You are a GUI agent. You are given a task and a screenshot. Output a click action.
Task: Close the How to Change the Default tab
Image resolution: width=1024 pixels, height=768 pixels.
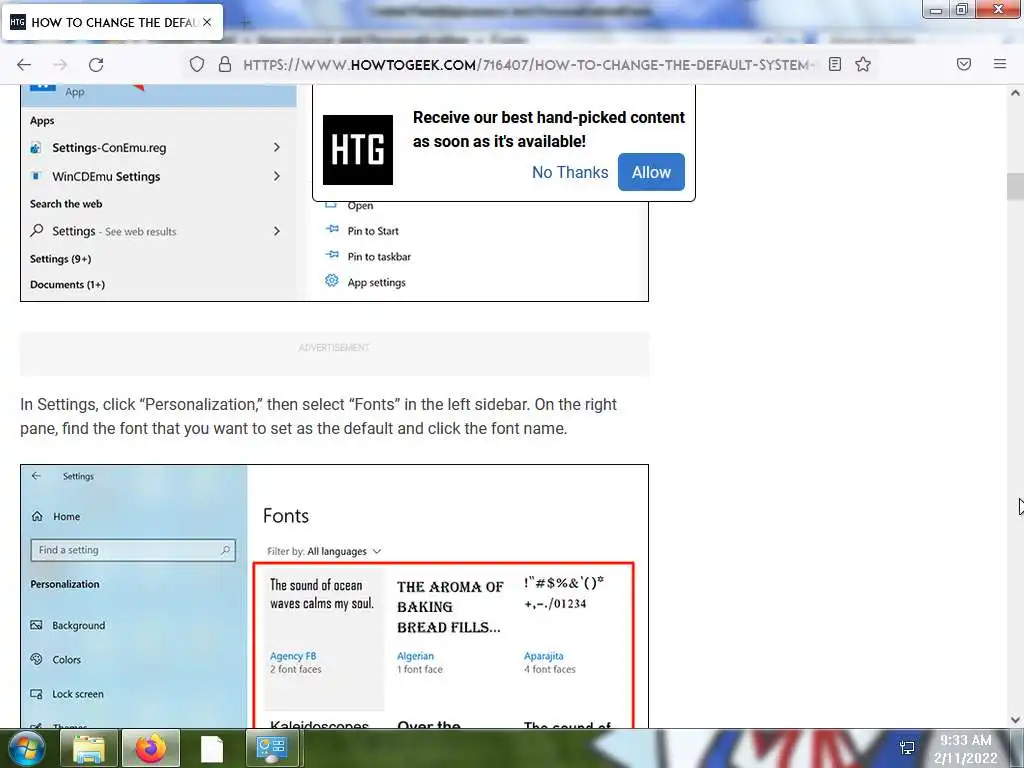pyautogui.click(x=207, y=22)
